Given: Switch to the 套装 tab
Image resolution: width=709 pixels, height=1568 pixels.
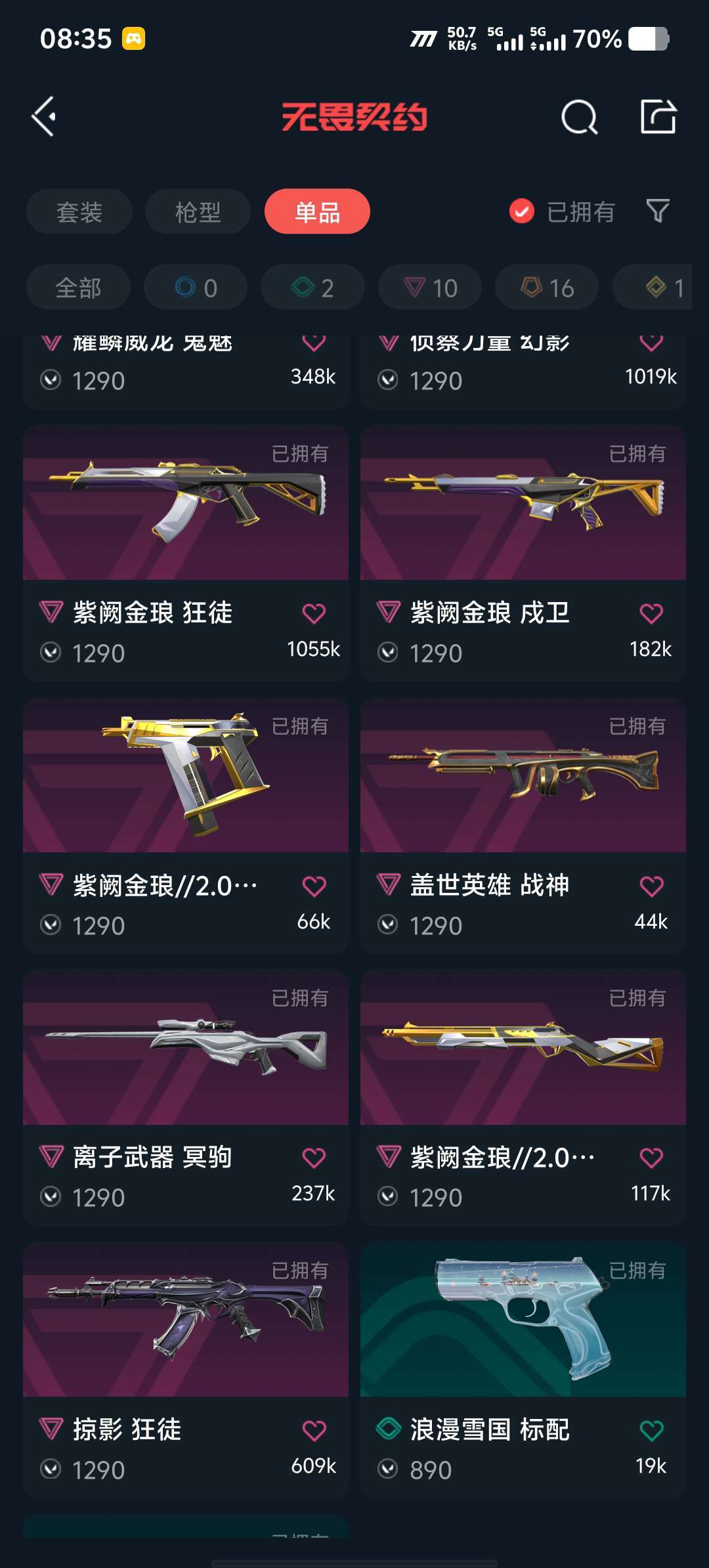Looking at the screenshot, I should pos(79,211).
